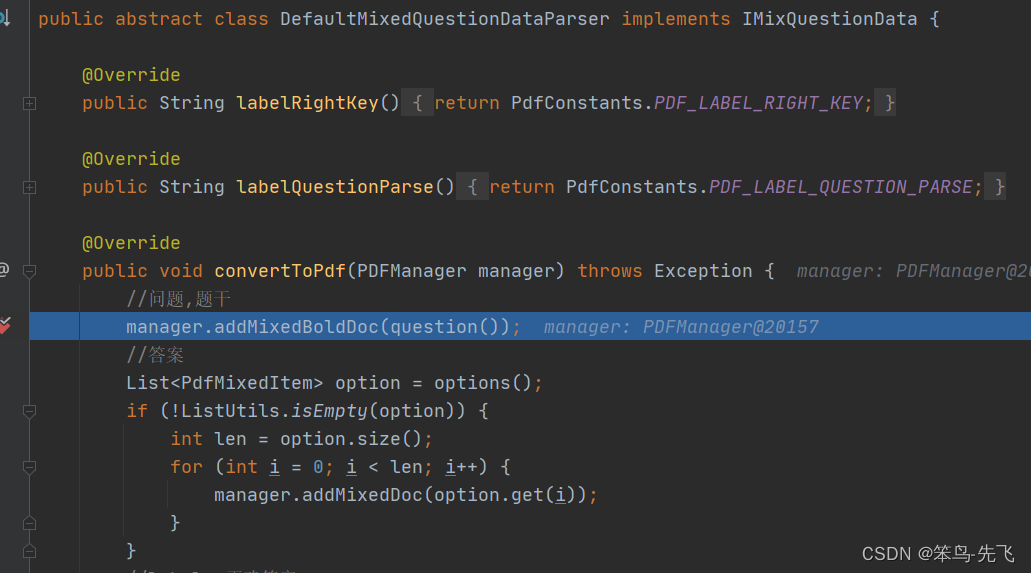The image size is (1031, 573).
Task: Click the i++ increment expression
Action: point(461,467)
